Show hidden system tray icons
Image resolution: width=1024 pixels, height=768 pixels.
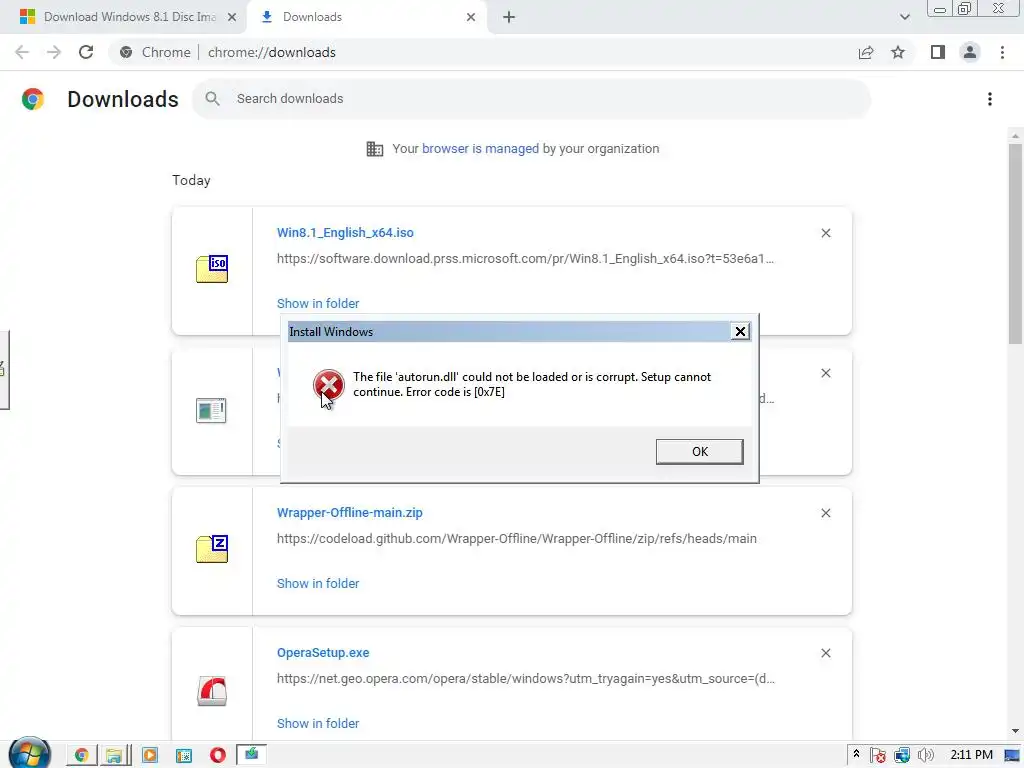[856, 755]
